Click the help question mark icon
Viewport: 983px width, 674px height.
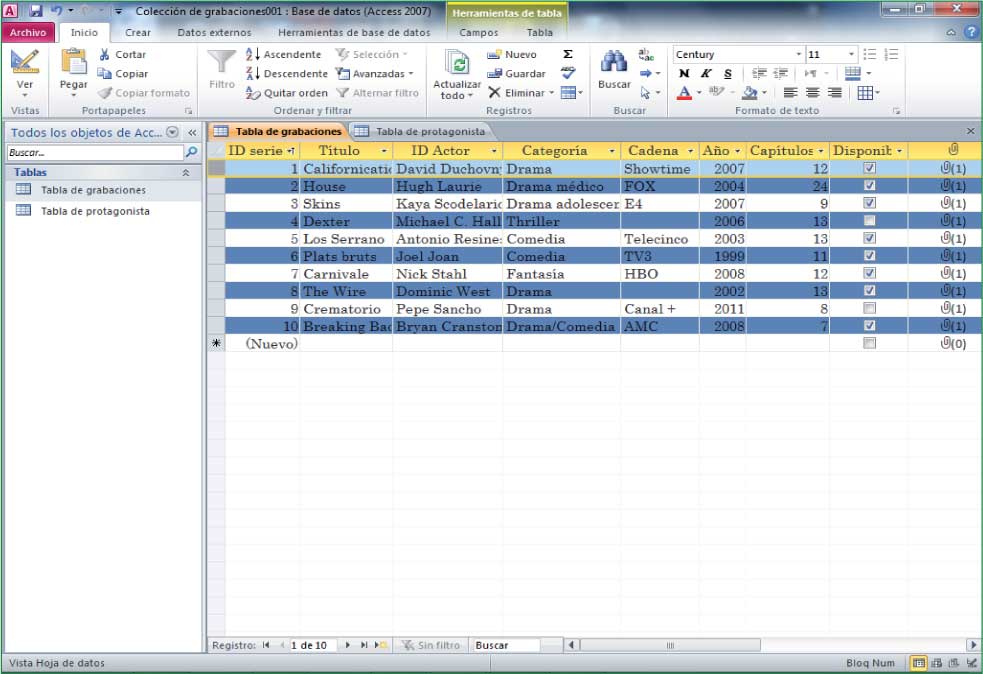(x=972, y=32)
